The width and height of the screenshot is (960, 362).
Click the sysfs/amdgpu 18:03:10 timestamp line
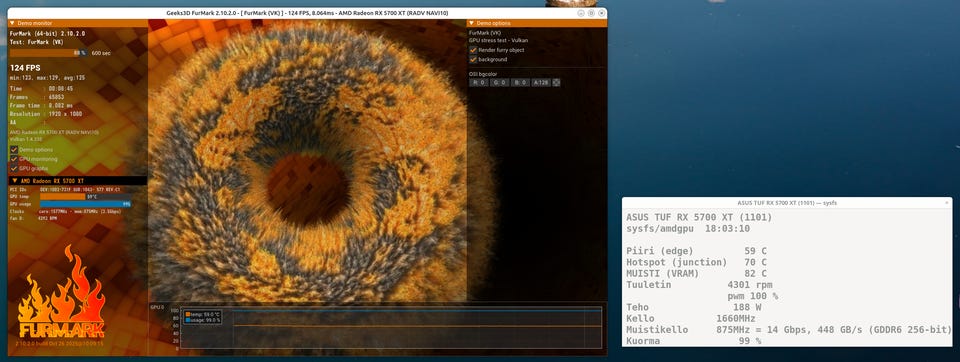tap(688, 228)
